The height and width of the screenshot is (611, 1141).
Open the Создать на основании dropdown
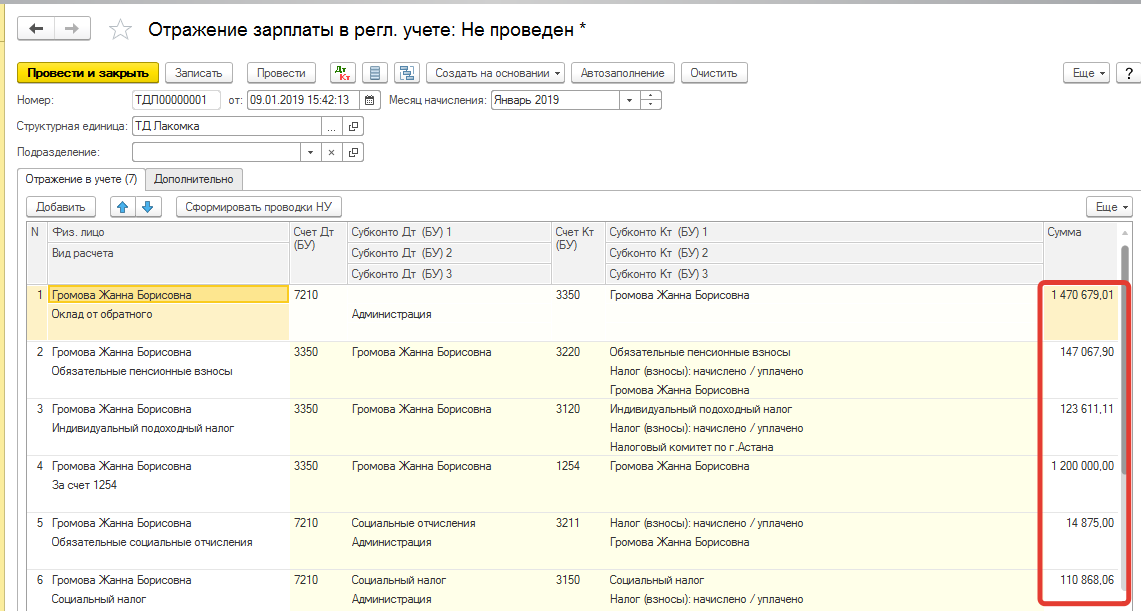pyautogui.click(x=496, y=73)
